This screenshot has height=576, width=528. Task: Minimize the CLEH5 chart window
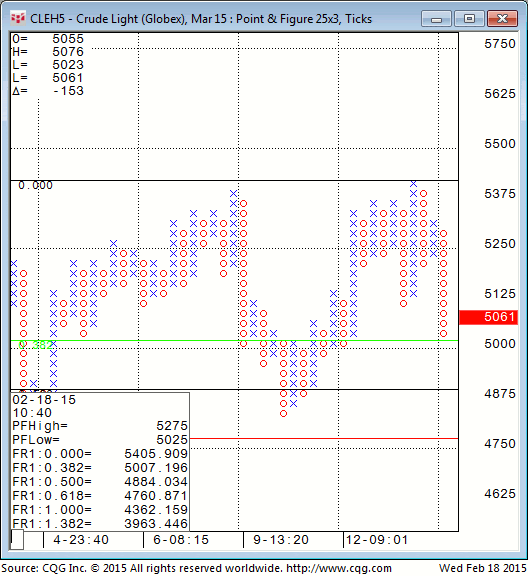point(436,19)
